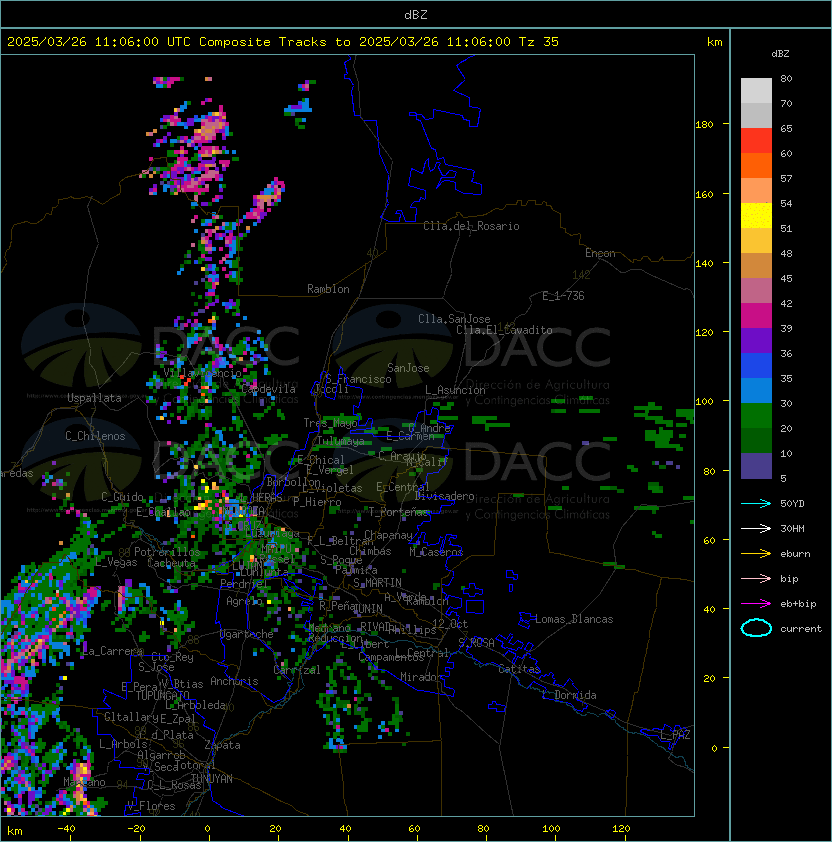The width and height of the screenshot is (832, 842).
Task: Click the 'dBZ' title at top
Action: (416, 14)
